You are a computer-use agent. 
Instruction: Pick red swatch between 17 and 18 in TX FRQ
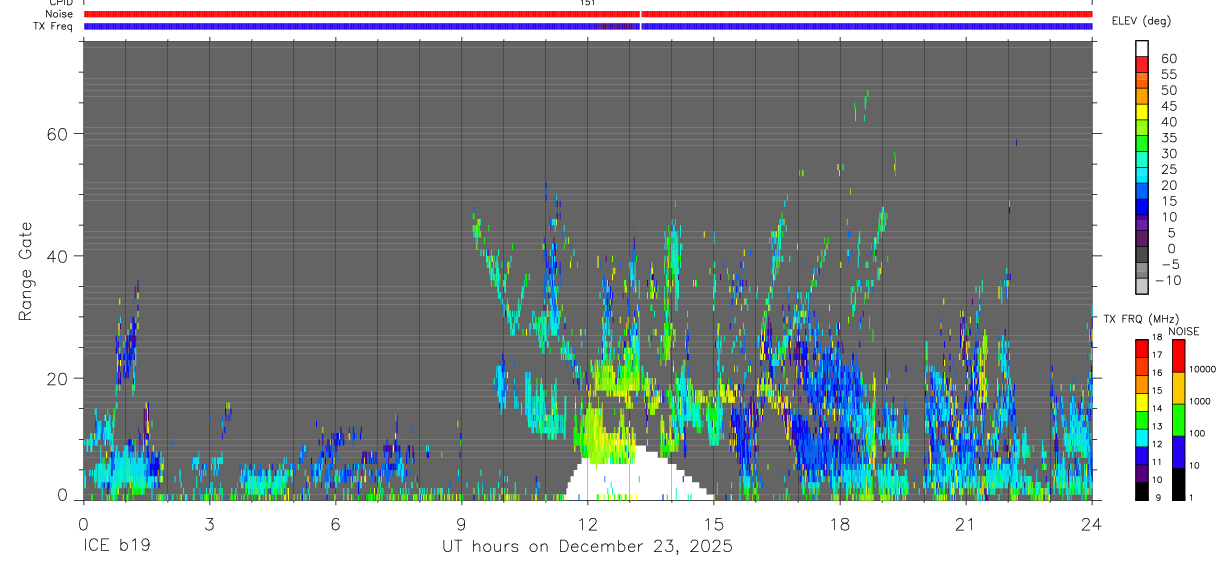(1142, 347)
